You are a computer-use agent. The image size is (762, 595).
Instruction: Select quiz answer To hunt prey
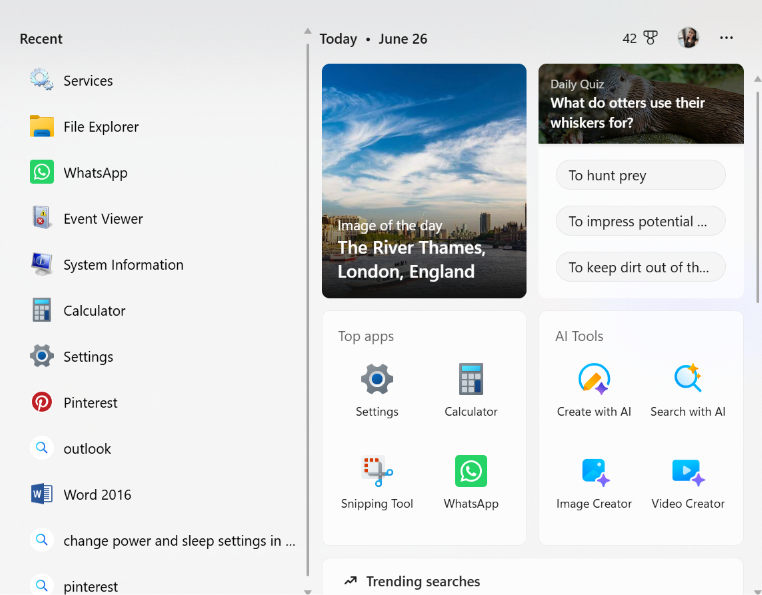pos(641,175)
